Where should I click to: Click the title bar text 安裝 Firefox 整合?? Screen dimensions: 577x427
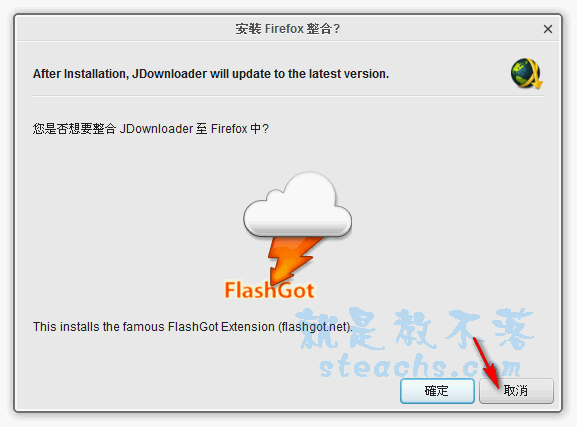pyautogui.click(x=288, y=29)
